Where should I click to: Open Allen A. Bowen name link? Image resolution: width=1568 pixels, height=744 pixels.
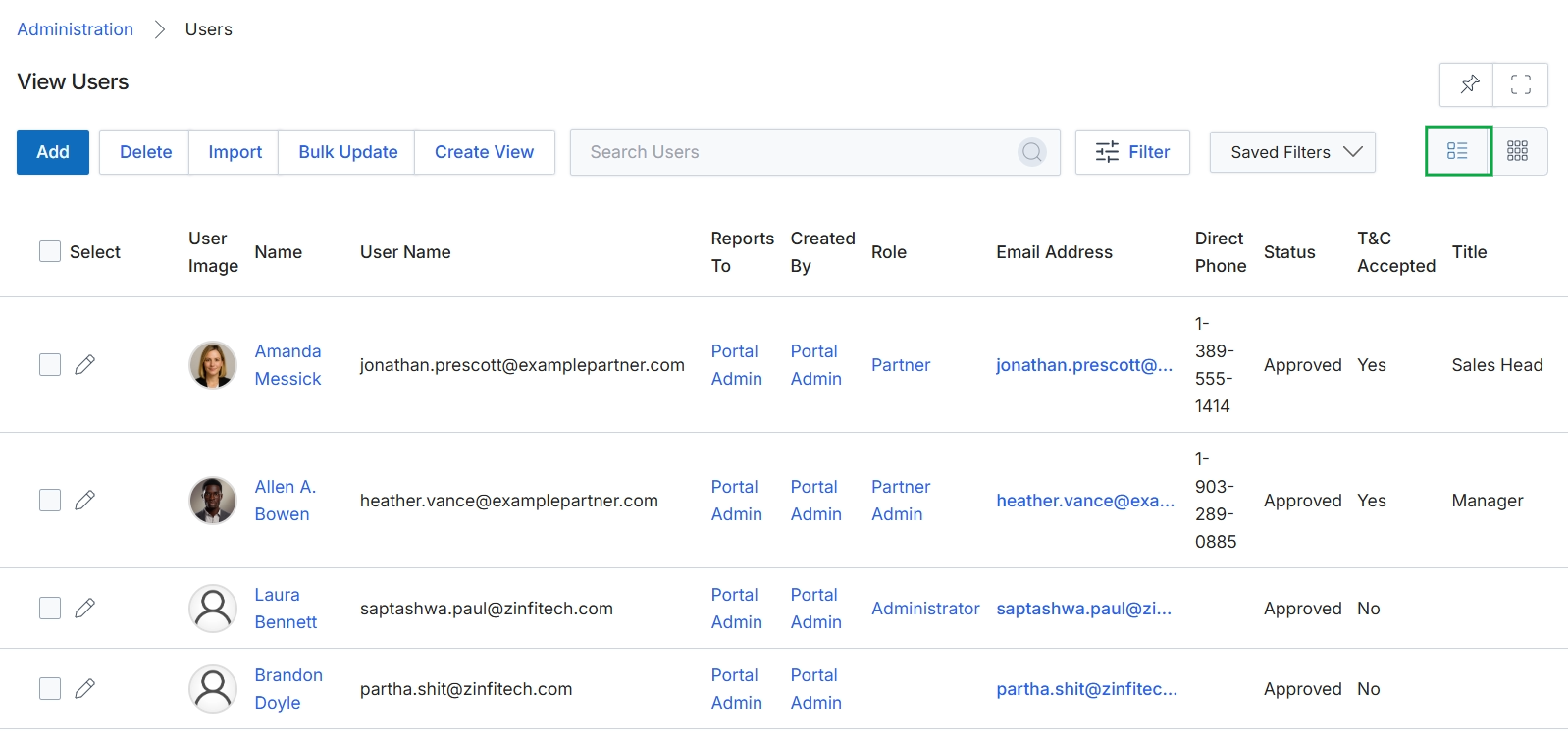click(285, 501)
